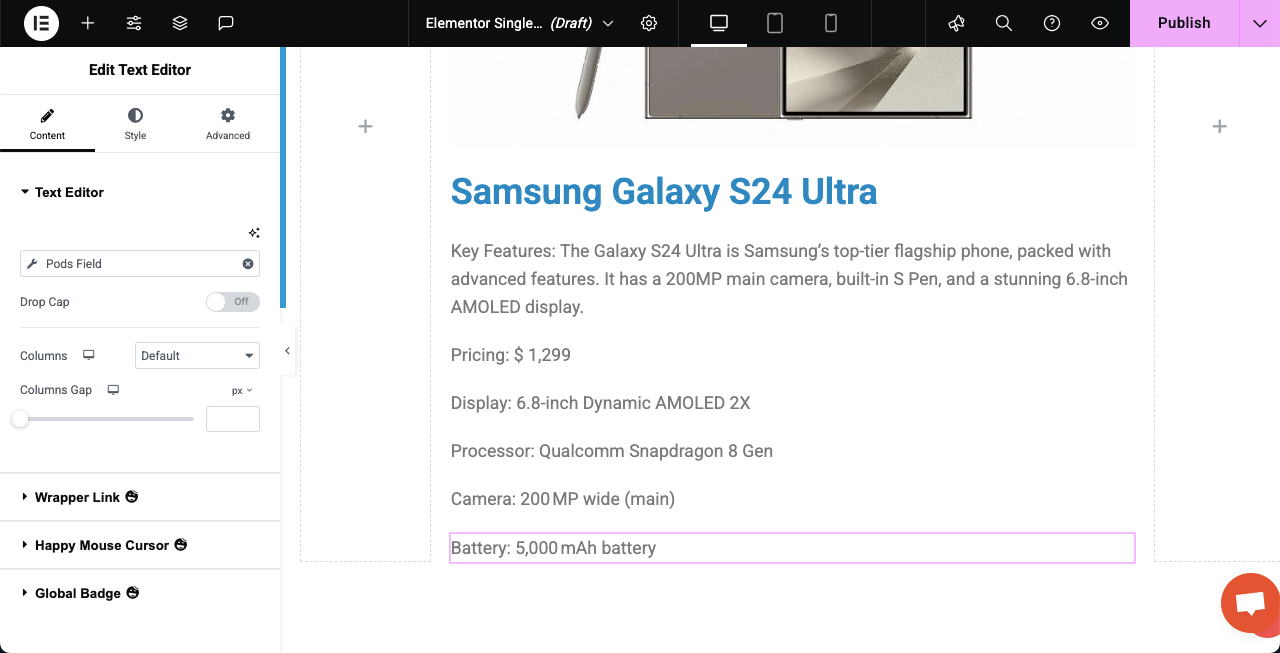Open page settings gear icon
The height and width of the screenshot is (653, 1280).
click(x=649, y=23)
